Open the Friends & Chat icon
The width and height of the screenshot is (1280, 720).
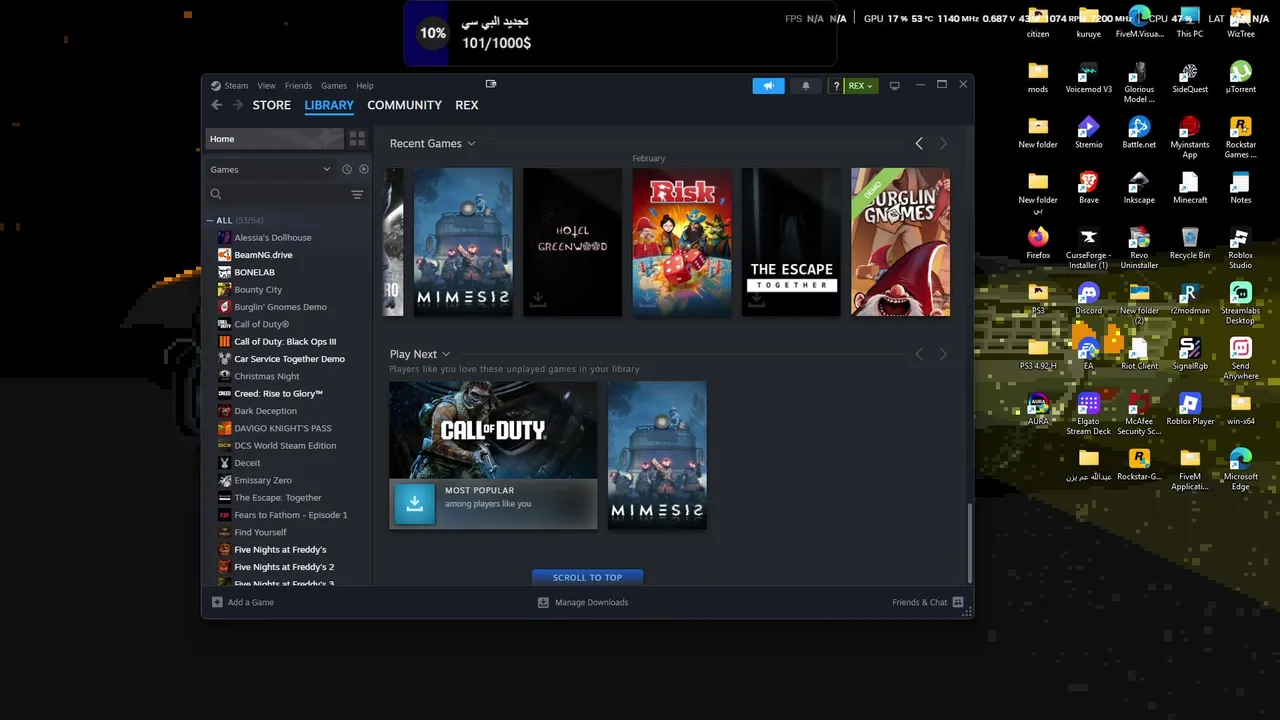pyautogui.click(x=958, y=602)
